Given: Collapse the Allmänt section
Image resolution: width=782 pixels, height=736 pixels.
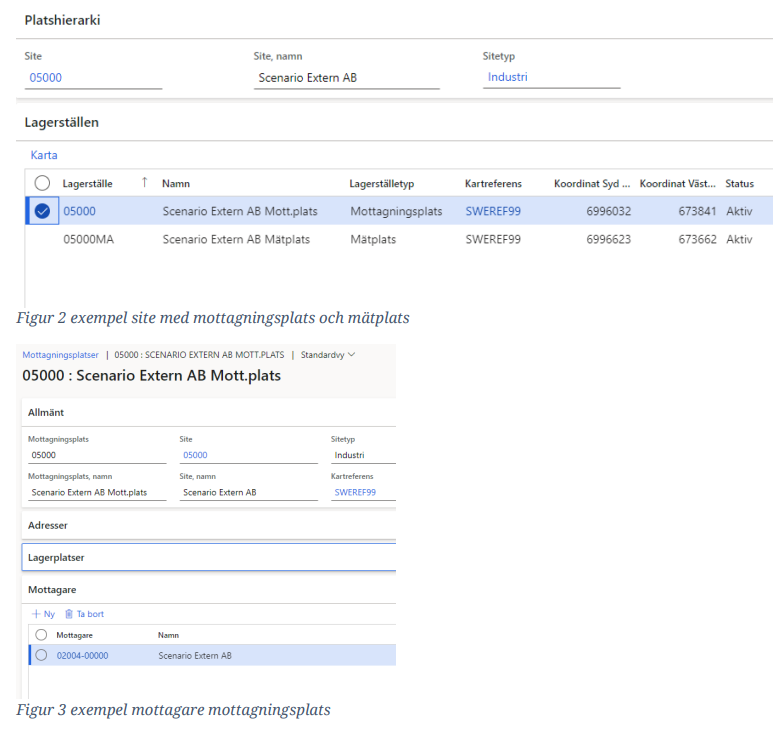Looking at the screenshot, I should point(47,412).
